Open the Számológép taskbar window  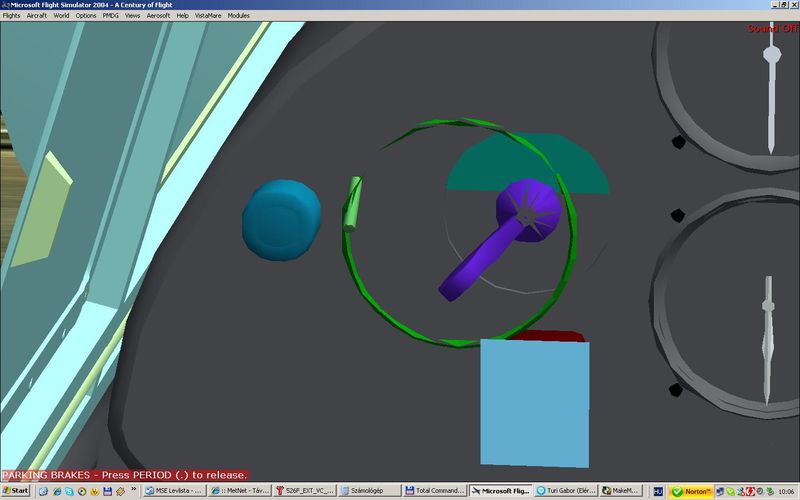[x=370, y=491]
